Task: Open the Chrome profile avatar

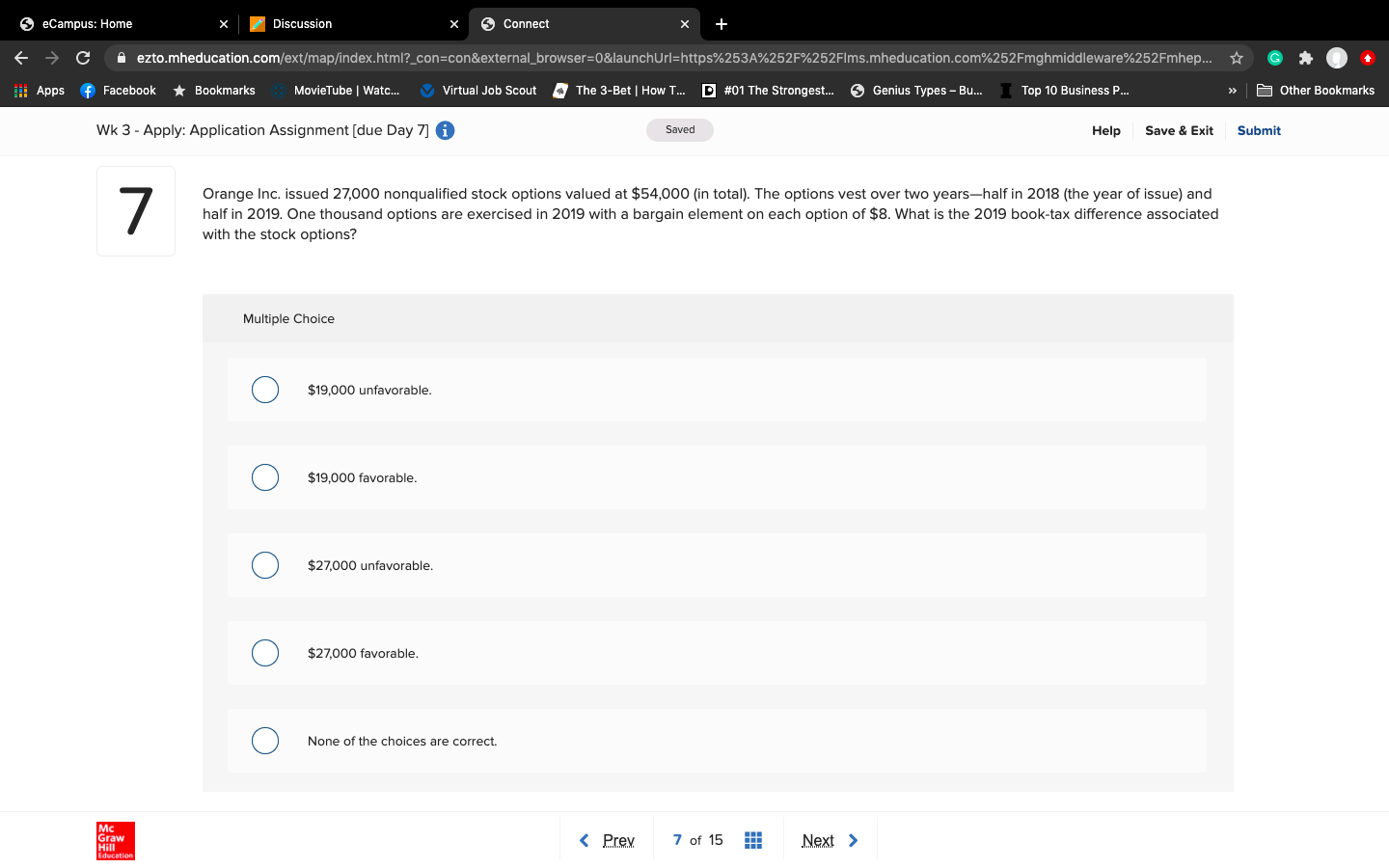Action: tap(1337, 58)
